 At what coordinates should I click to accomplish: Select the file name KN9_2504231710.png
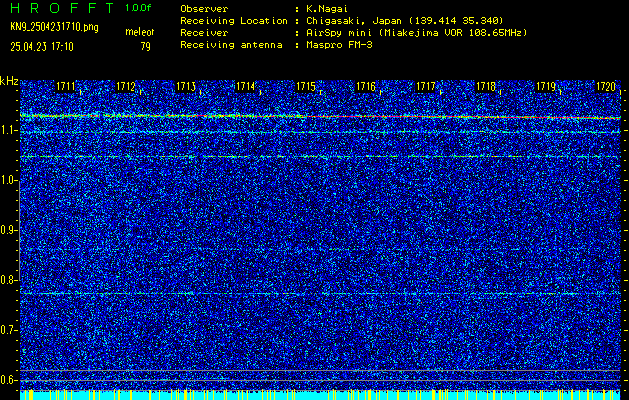(54, 27)
